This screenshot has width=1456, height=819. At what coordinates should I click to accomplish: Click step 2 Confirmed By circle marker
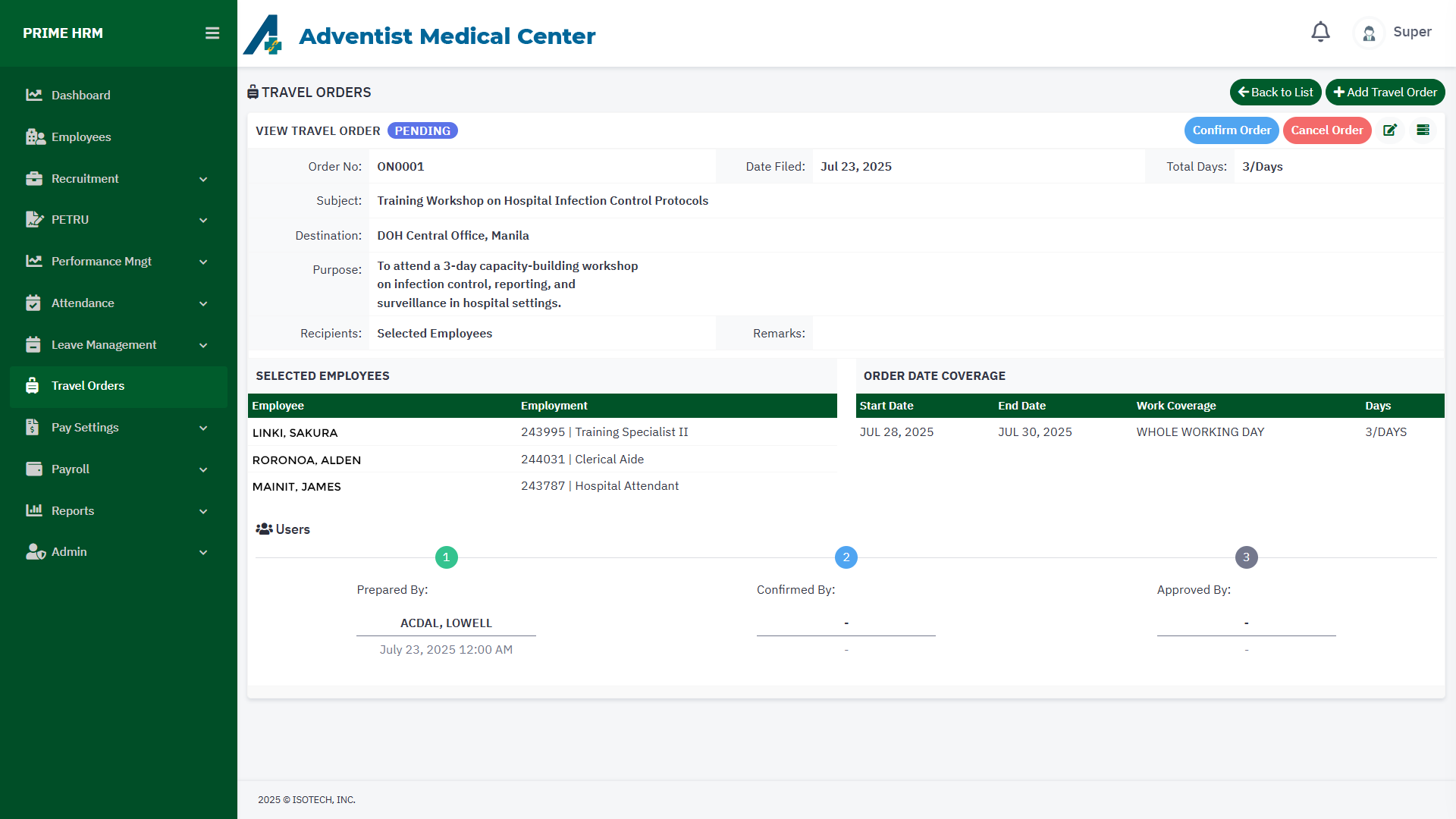tap(846, 557)
